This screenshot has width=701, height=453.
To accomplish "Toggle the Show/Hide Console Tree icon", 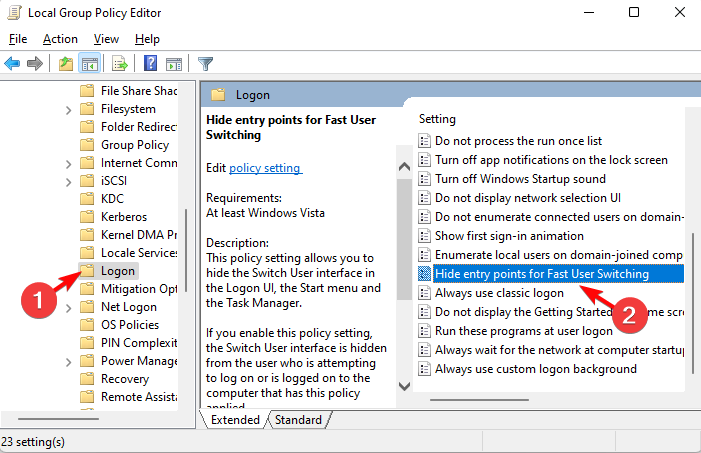I will 89,64.
